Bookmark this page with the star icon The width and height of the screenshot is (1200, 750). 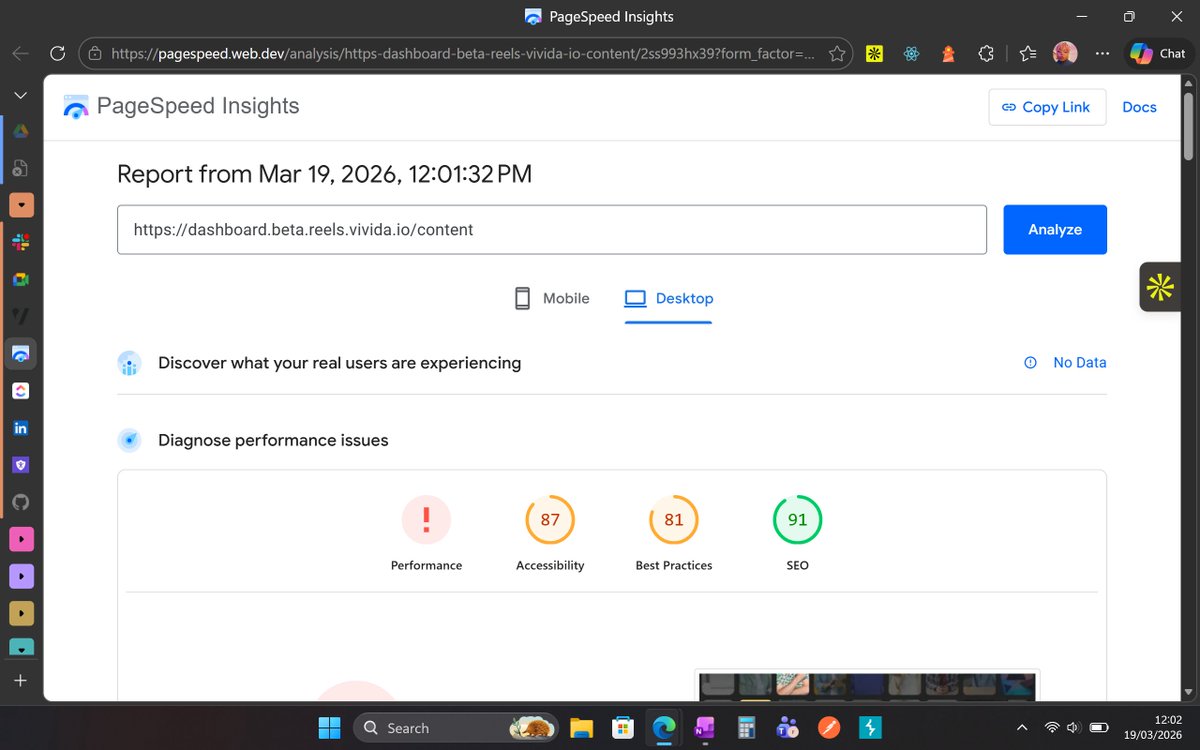click(837, 54)
